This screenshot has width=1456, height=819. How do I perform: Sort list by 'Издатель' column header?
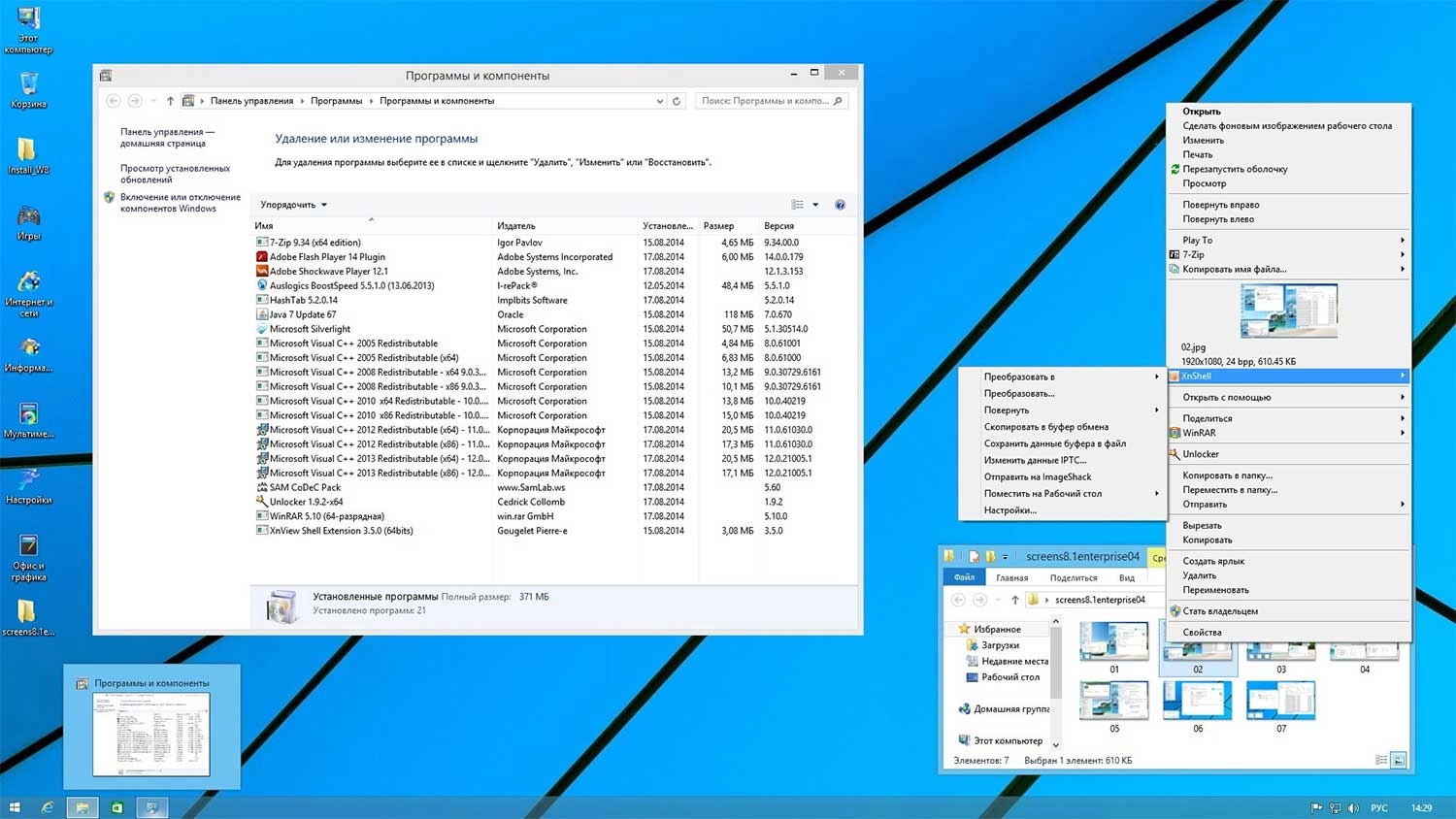(x=566, y=226)
